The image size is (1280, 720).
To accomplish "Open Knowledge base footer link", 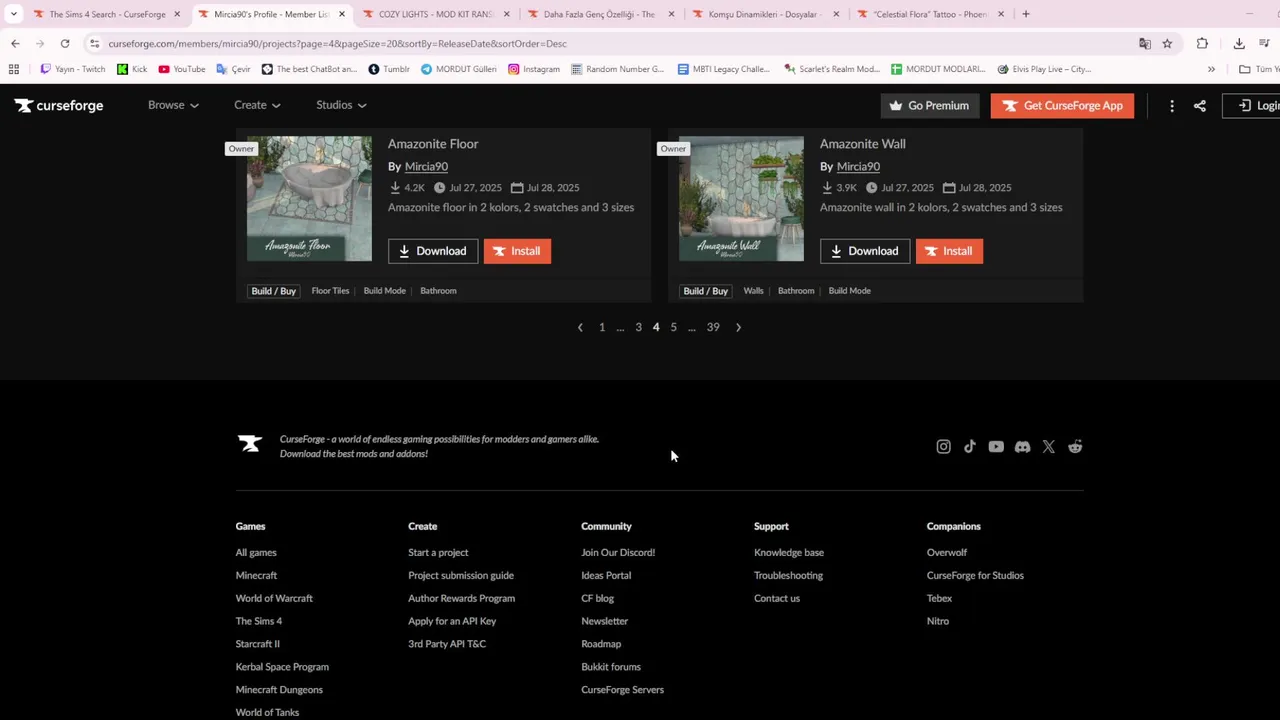I will [x=789, y=552].
